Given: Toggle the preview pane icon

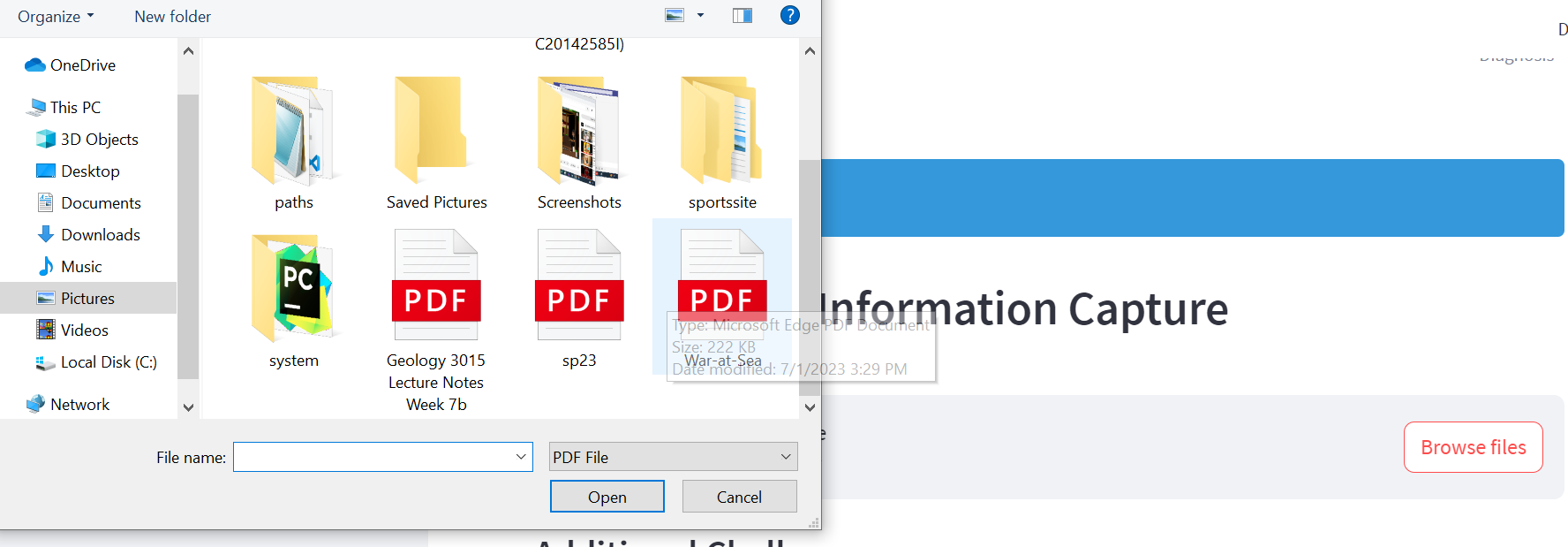Looking at the screenshot, I should [x=743, y=15].
